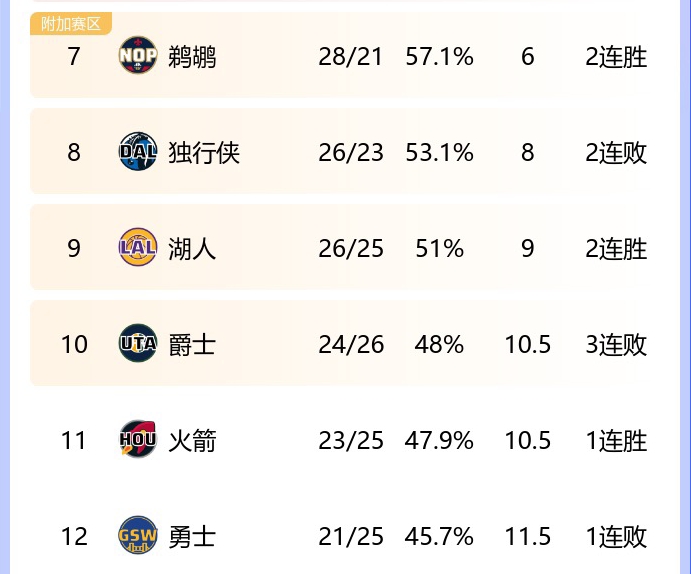Select the rank 8 number cell
The width and height of the screenshot is (691, 574).
[x=74, y=152]
